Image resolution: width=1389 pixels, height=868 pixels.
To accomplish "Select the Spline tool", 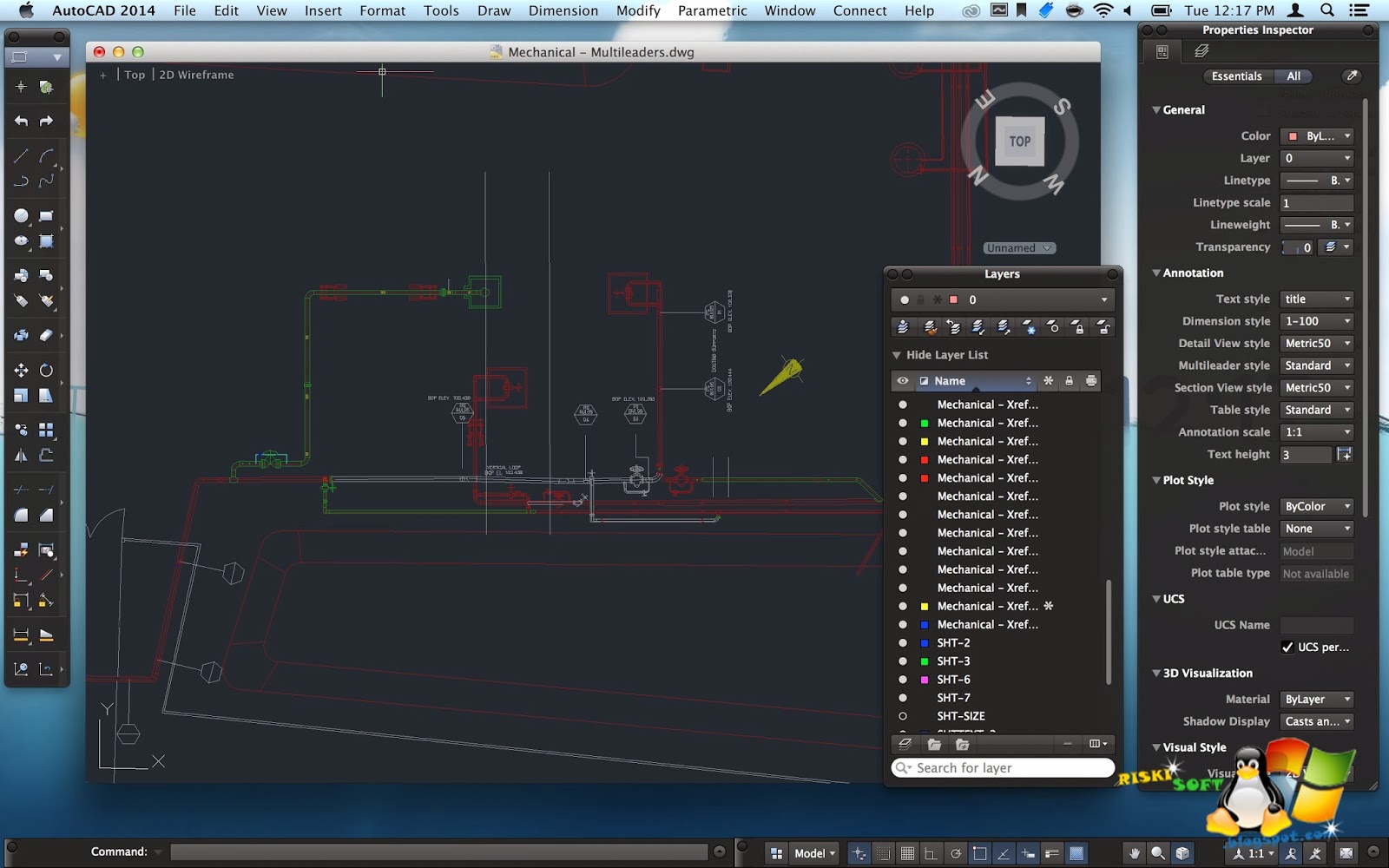I will click(47, 181).
